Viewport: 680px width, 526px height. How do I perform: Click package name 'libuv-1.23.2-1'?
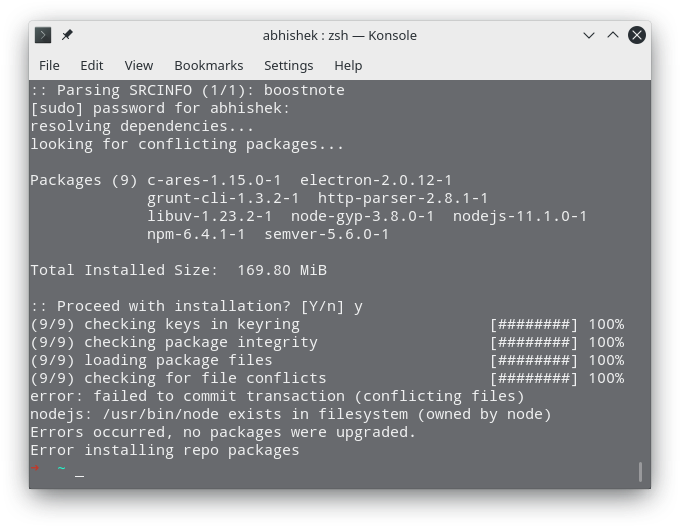point(209,216)
